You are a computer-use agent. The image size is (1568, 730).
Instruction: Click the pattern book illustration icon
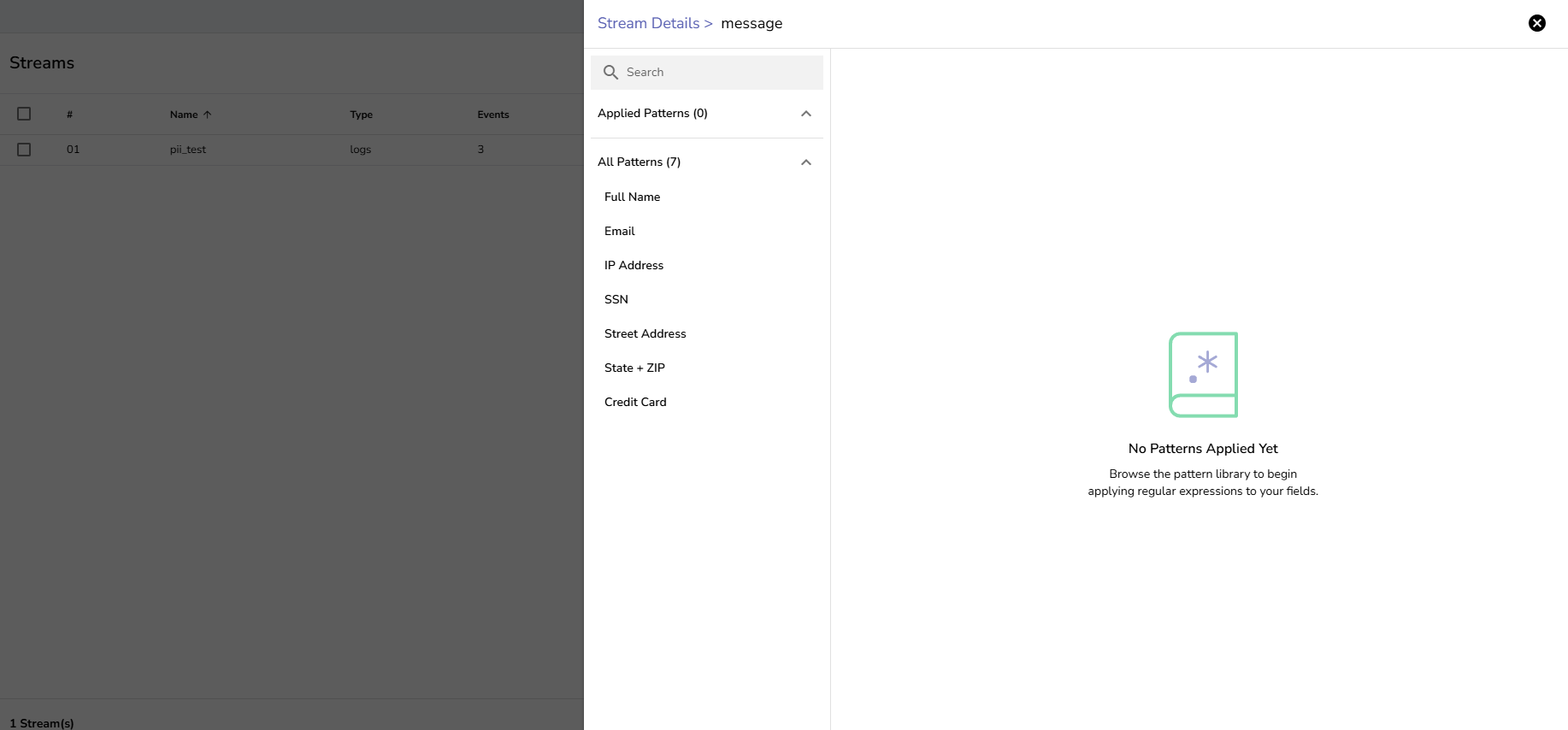click(x=1203, y=374)
